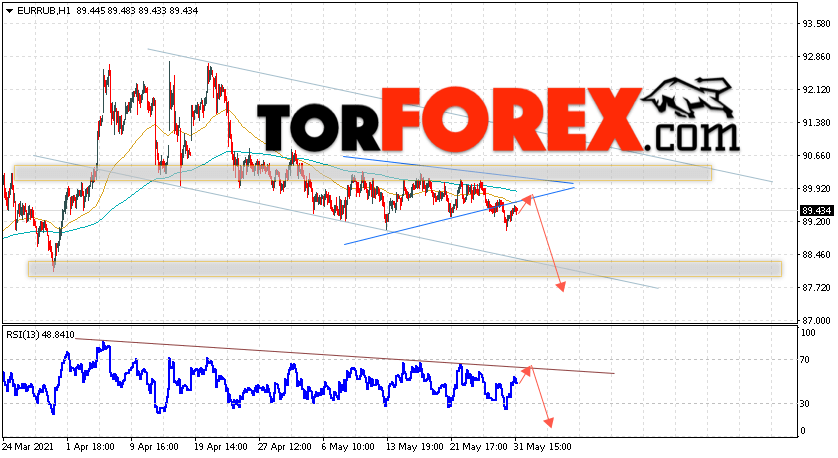This screenshot has height=458, width=838.
Task: Select the 89.200 price axis label
Action: 816,222
